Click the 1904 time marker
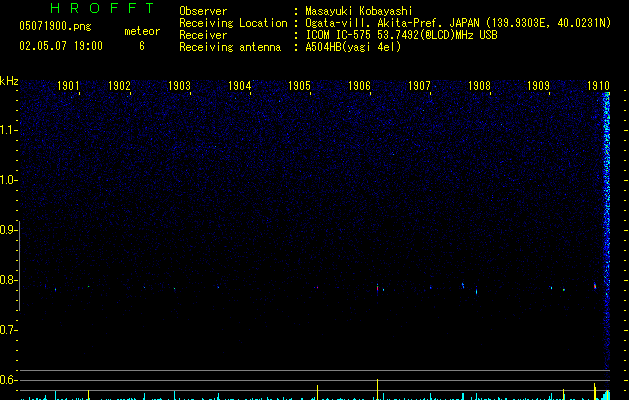The width and height of the screenshot is (629, 400). 239,86
